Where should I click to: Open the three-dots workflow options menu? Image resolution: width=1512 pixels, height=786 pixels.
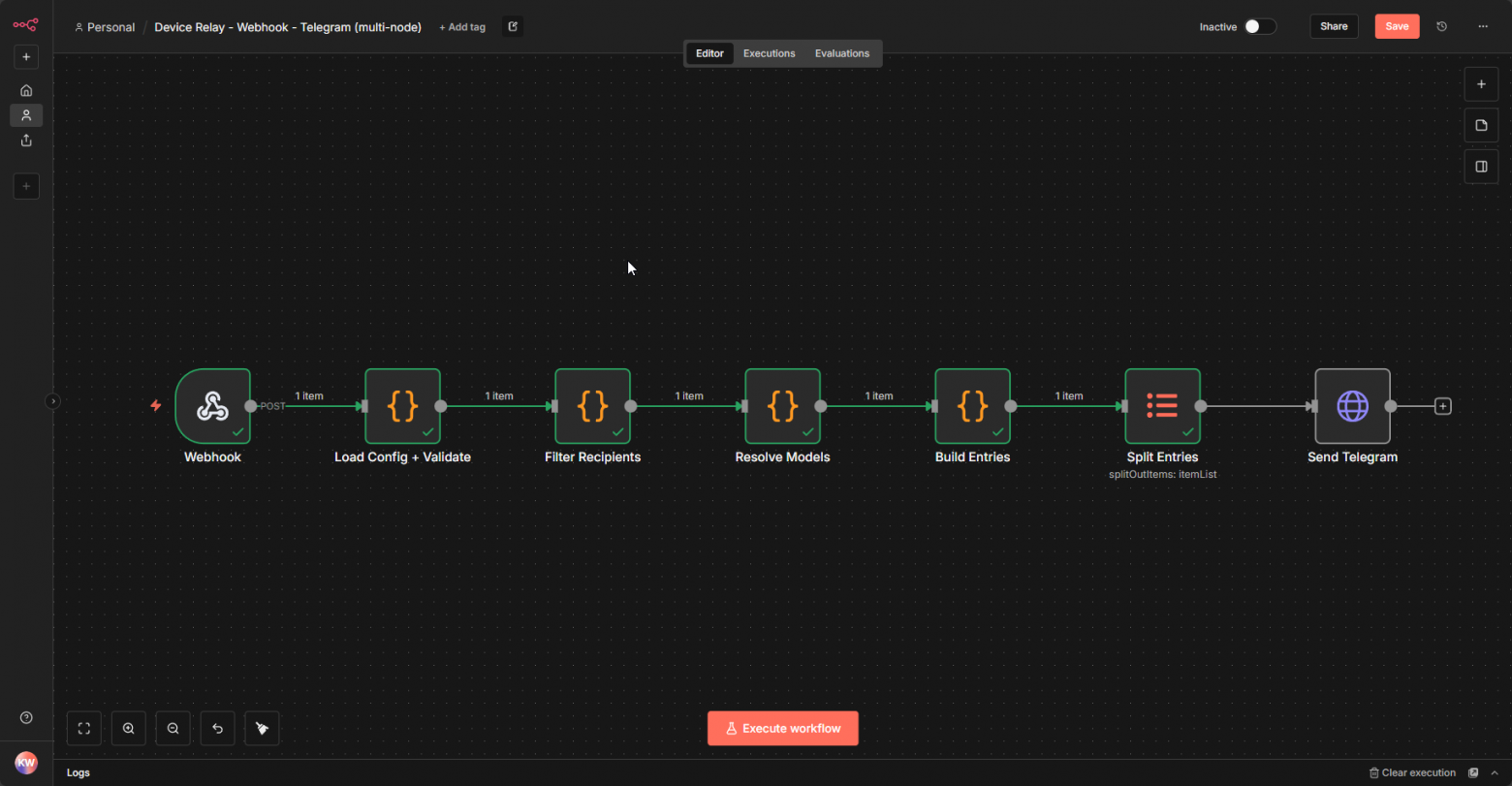point(1482,26)
